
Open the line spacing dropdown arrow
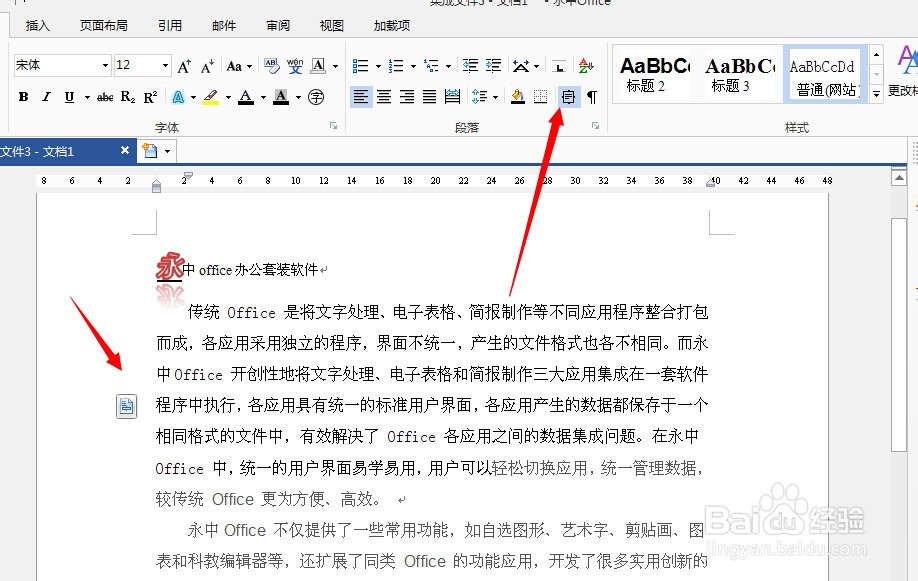495,97
